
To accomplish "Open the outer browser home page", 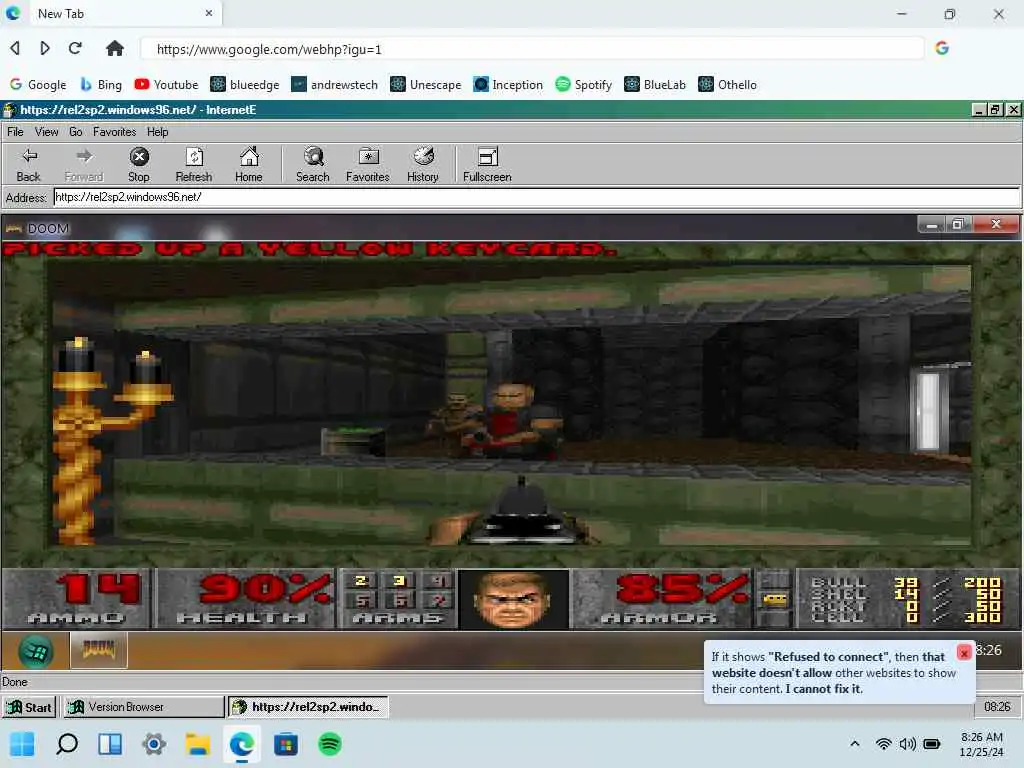I will tap(115, 48).
